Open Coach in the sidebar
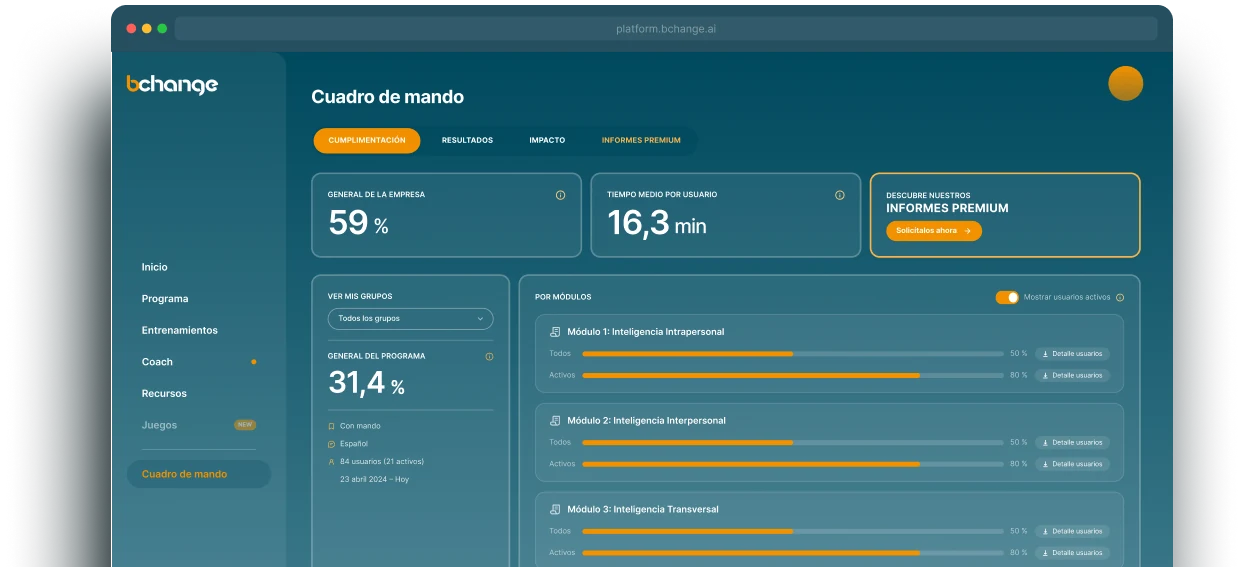The height and width of the screenshot is (567, 1242). pos(157,362)
